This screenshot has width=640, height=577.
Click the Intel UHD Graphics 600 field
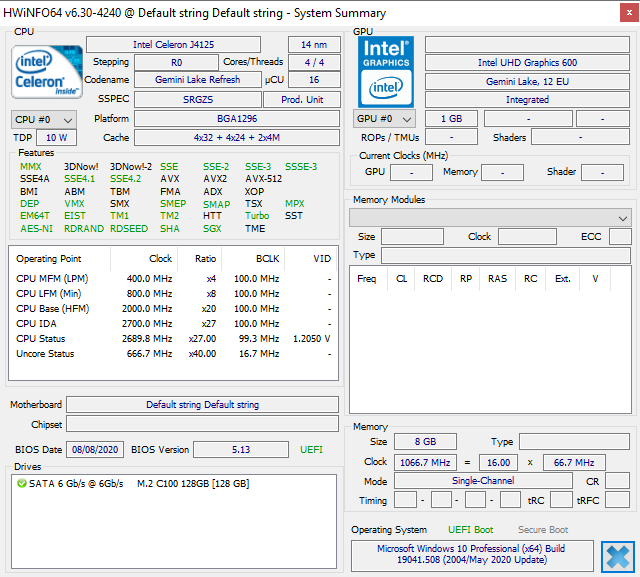pyautogui.click(x=527, y=62)
